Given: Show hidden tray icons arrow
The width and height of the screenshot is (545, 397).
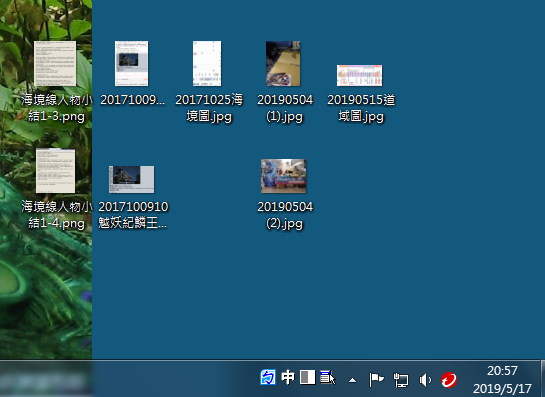Looking at the screenshot, I should [352, 380].
